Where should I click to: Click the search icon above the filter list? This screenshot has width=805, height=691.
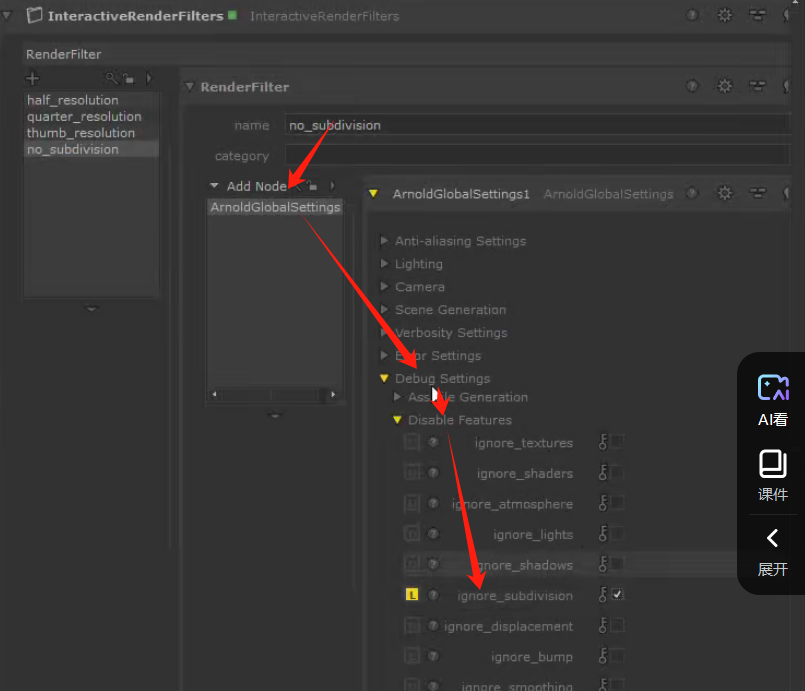click(112, 78)
